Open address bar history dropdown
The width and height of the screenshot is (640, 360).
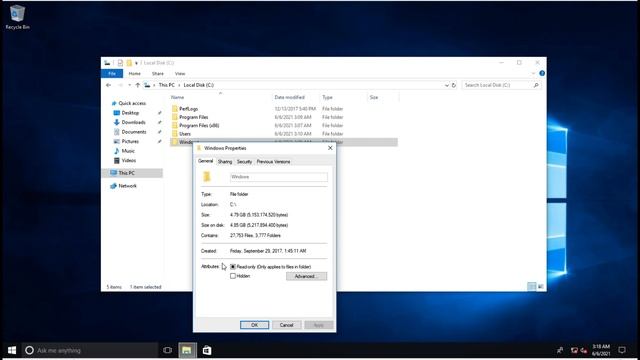tap(447, 85)
